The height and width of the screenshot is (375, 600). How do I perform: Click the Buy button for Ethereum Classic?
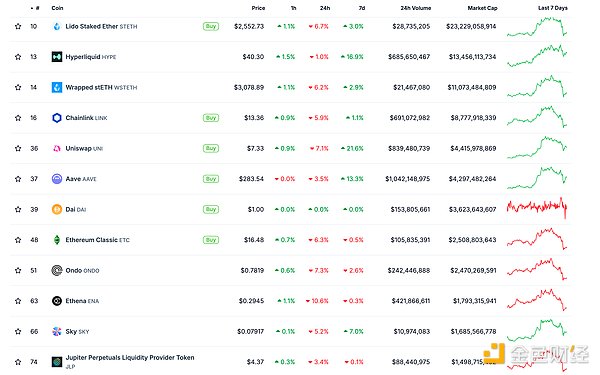211,240
